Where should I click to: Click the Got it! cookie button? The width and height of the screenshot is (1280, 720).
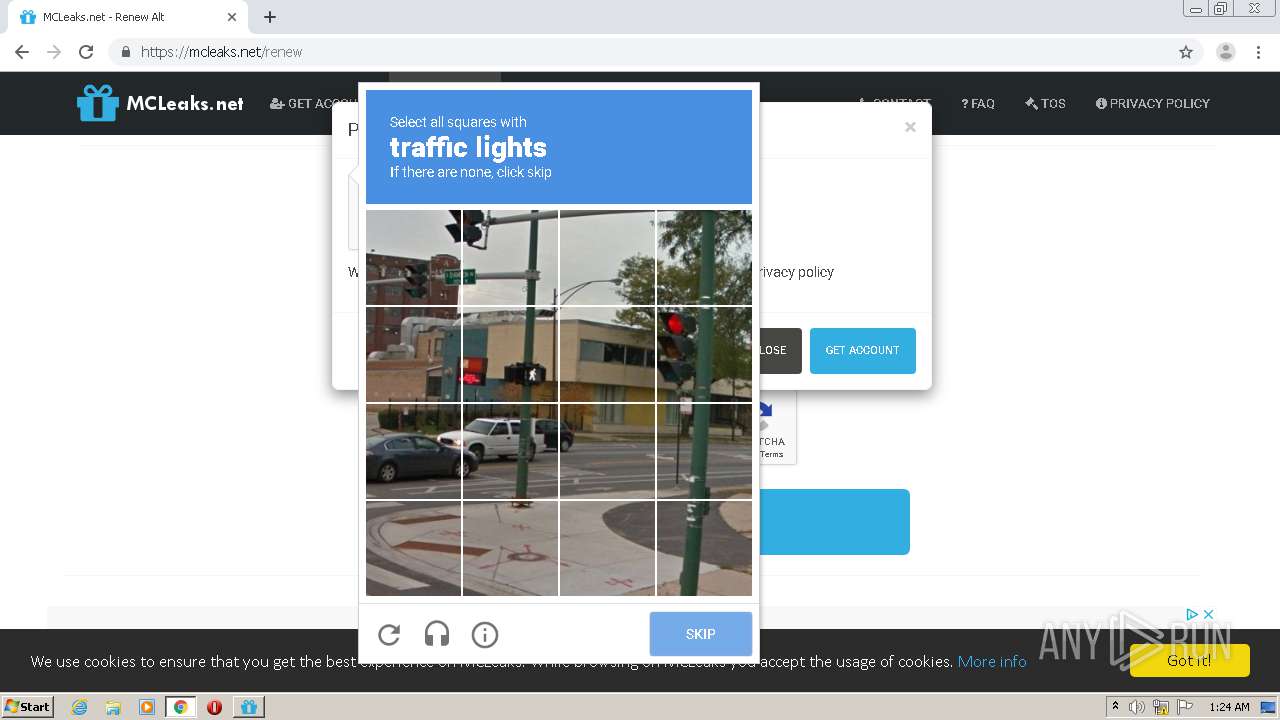1189,661
